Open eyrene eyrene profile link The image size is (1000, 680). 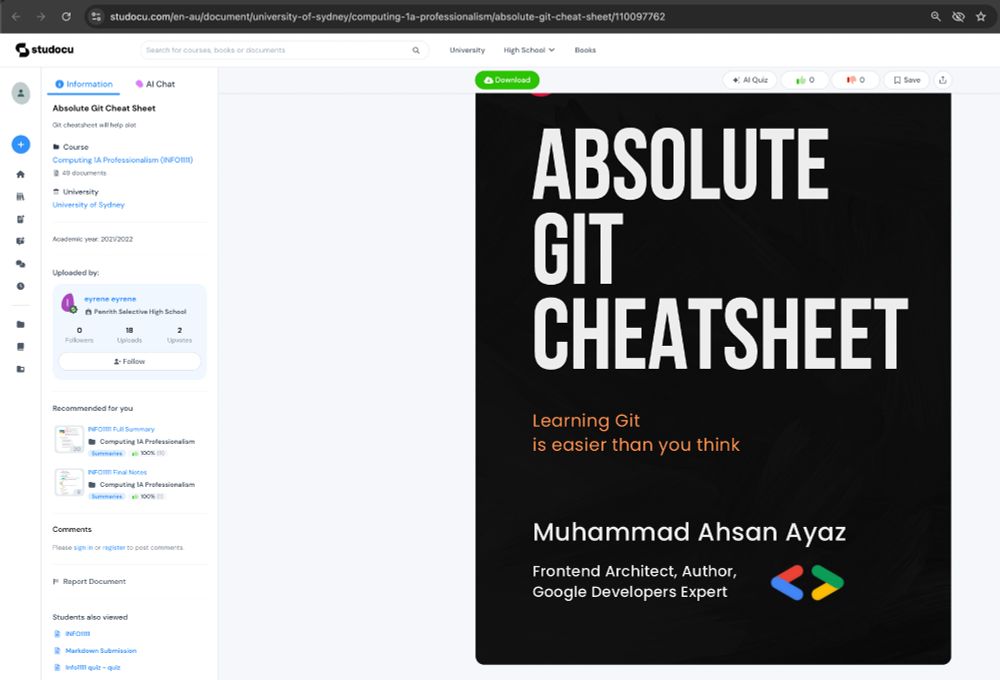click(110, 299)
